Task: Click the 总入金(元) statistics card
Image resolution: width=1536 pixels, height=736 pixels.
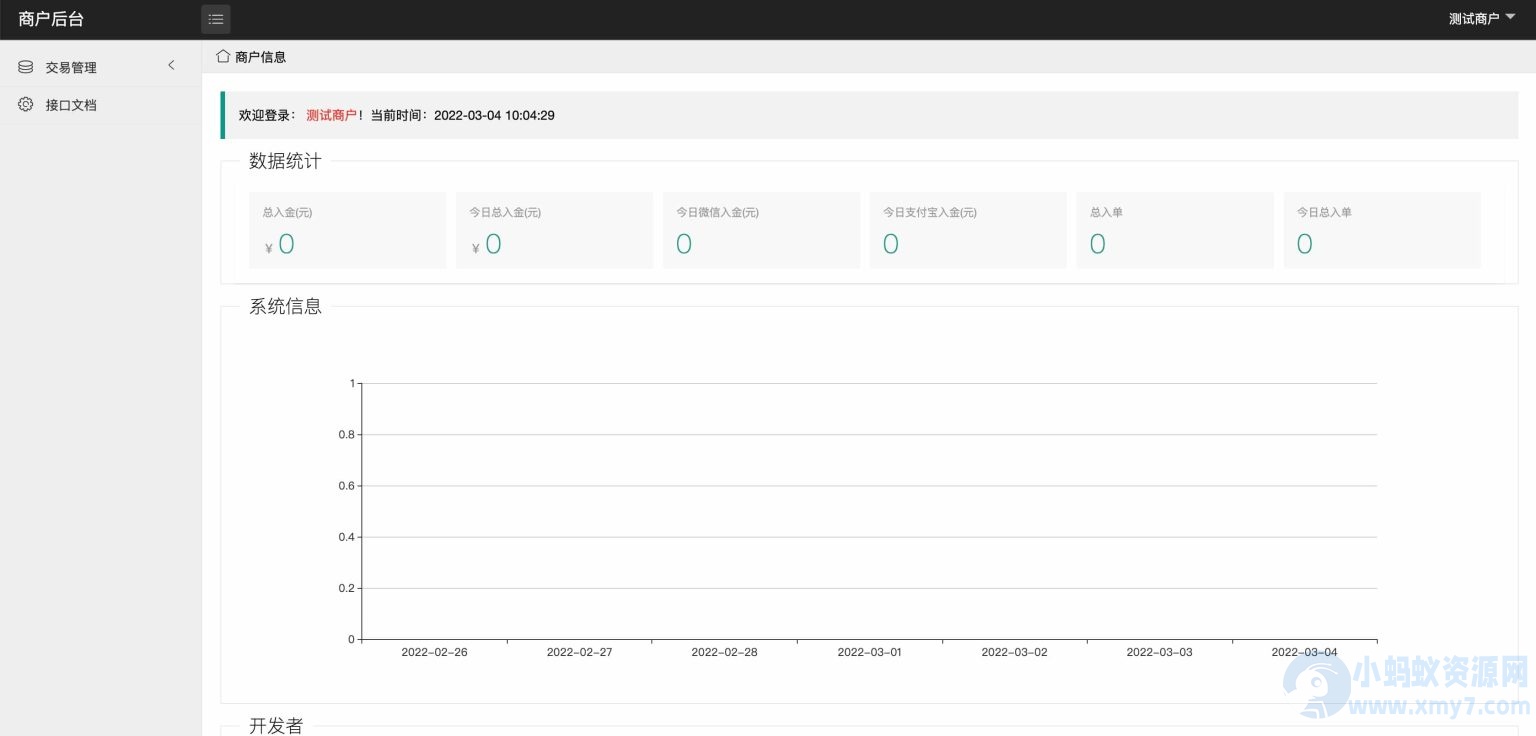Action: [x=347, y=230]
